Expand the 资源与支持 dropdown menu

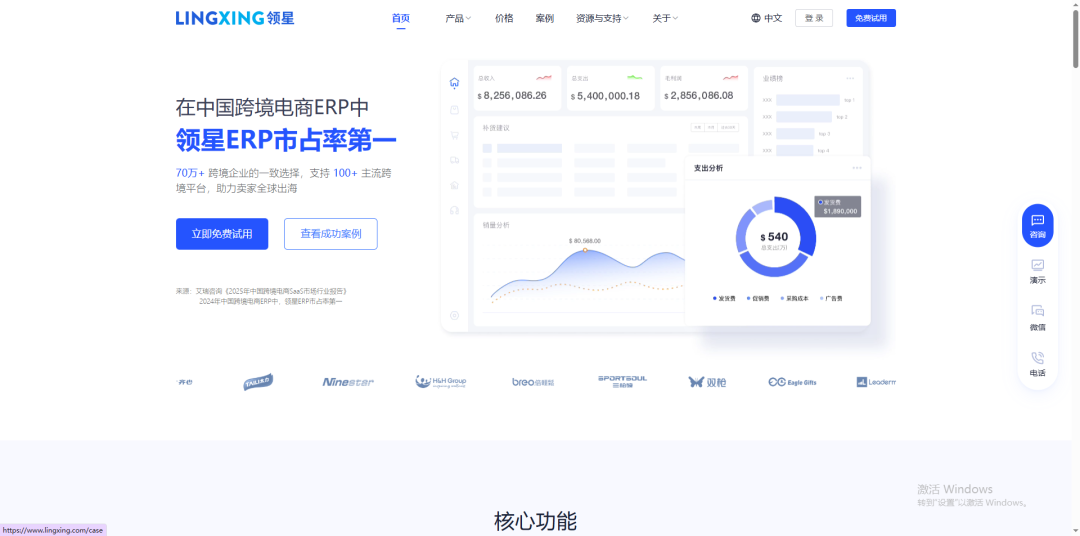tap(603, 19)
